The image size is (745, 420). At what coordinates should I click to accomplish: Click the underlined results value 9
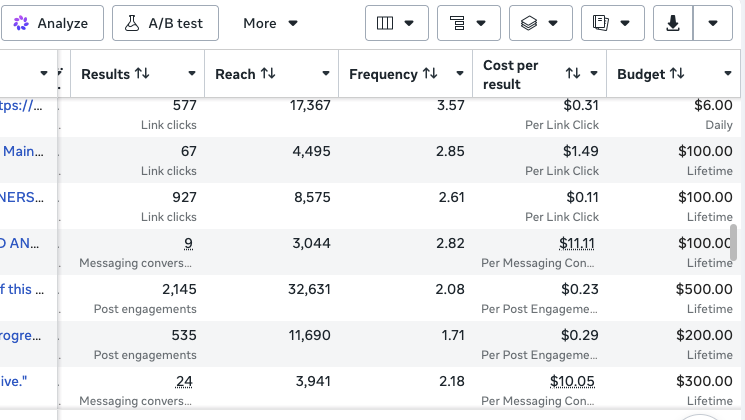click(189, 244)
